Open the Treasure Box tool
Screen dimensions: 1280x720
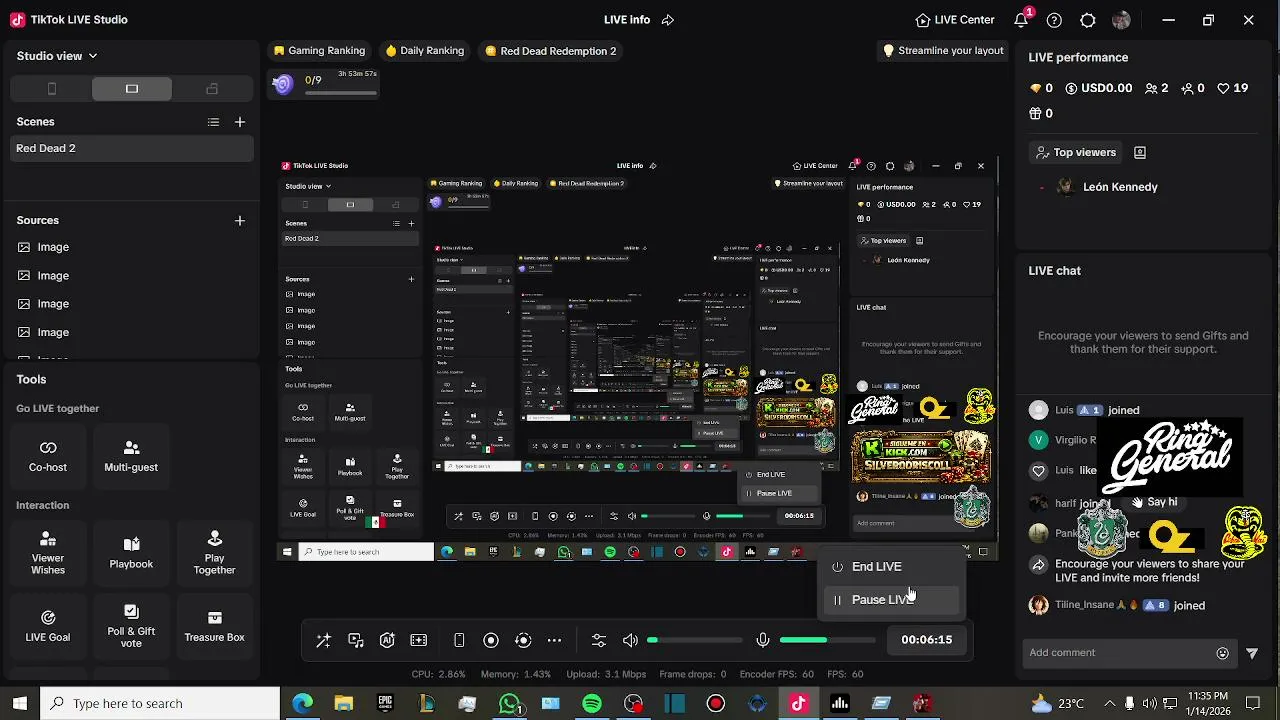214,625
